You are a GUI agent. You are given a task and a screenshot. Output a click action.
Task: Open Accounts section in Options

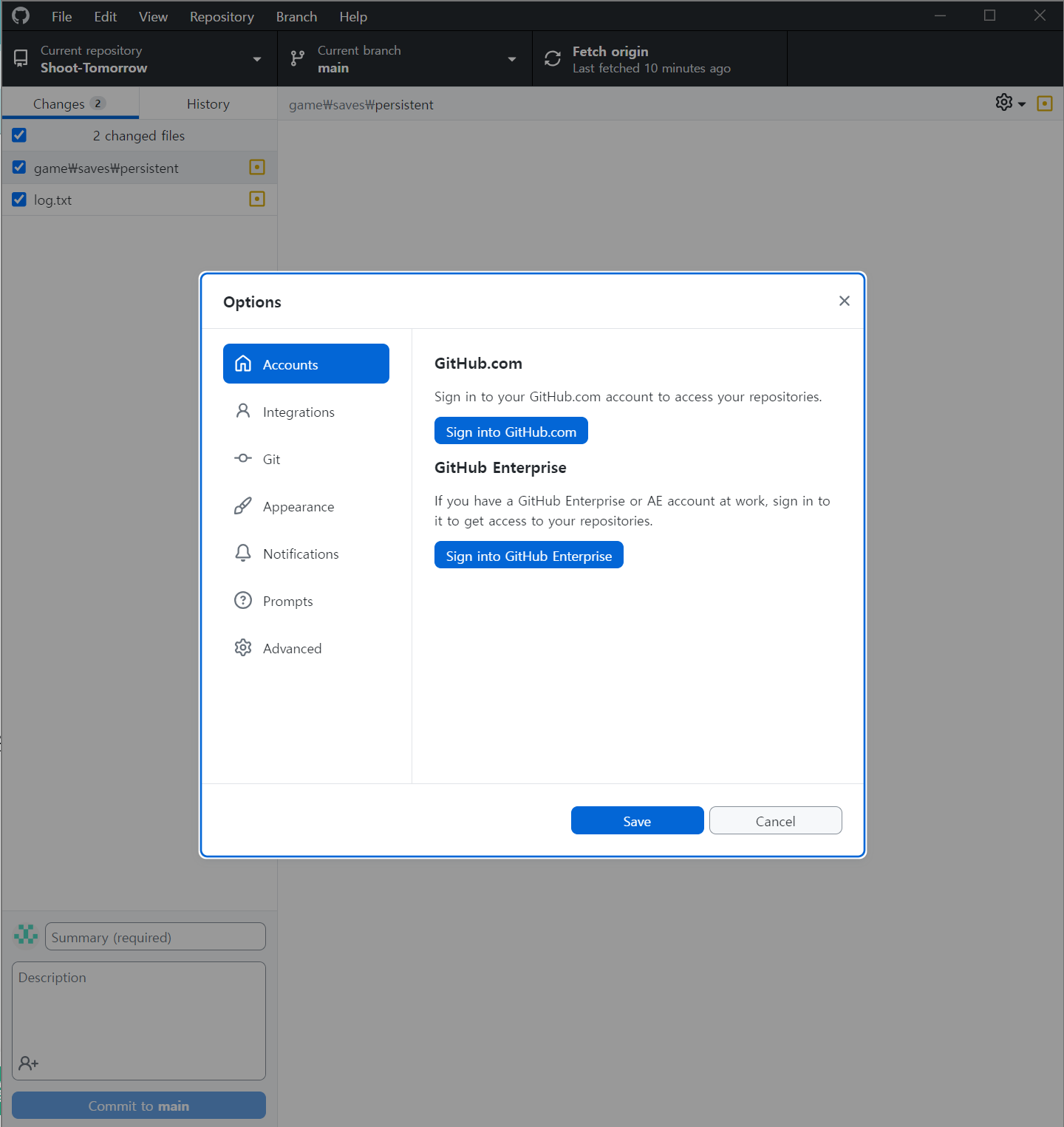pyautogui.click(x=306, y=364)
